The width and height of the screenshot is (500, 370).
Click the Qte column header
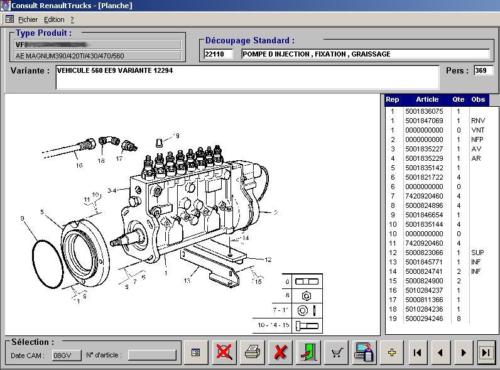pyautogui.click(x=458, y=99)
